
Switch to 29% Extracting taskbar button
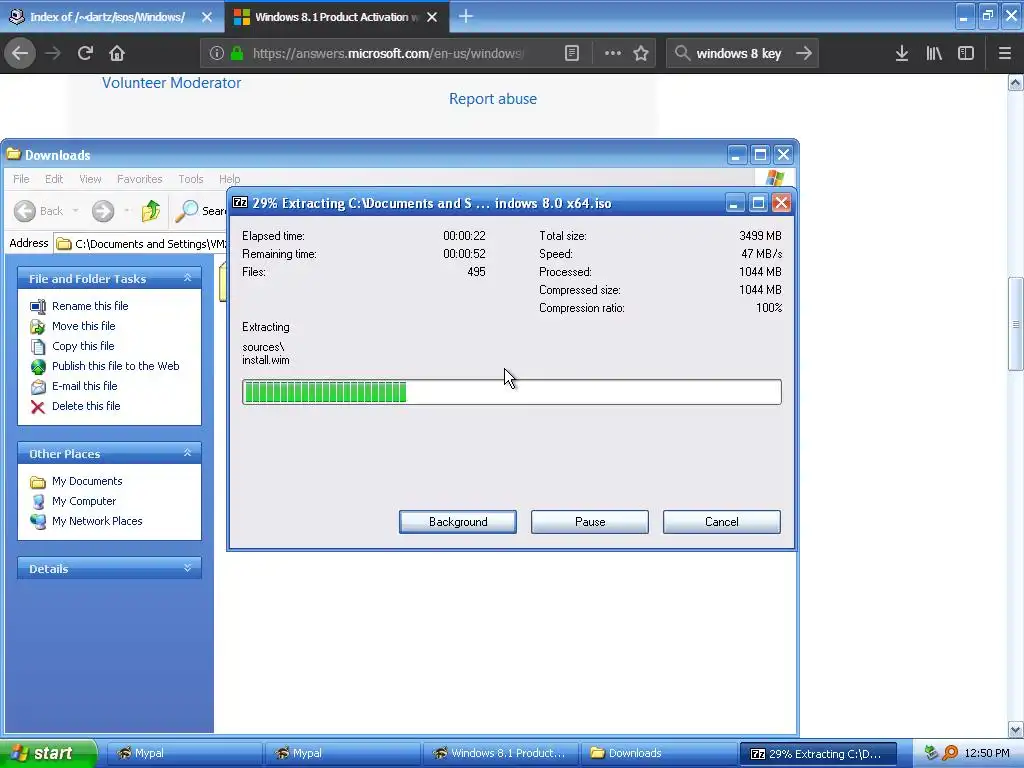tap(817, 753)
